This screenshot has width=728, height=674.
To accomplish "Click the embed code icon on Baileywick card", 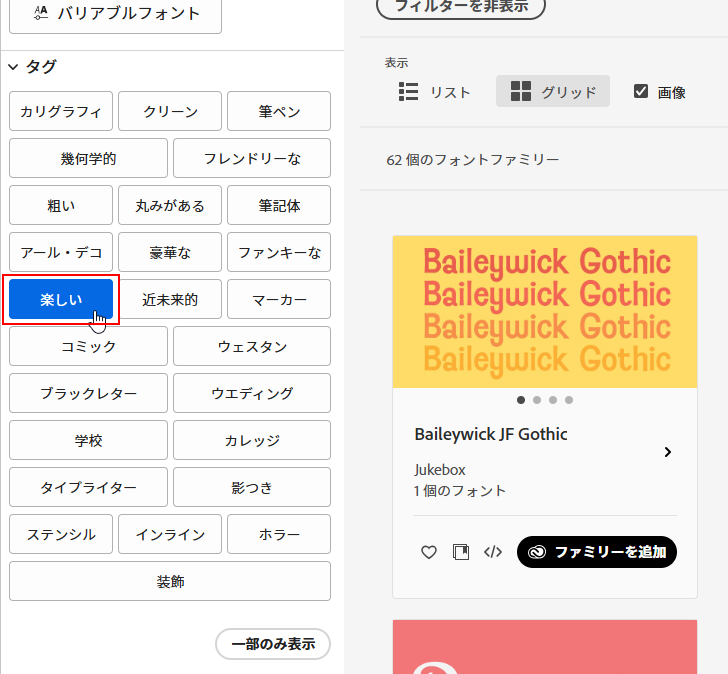I will (x=493, y=552).
